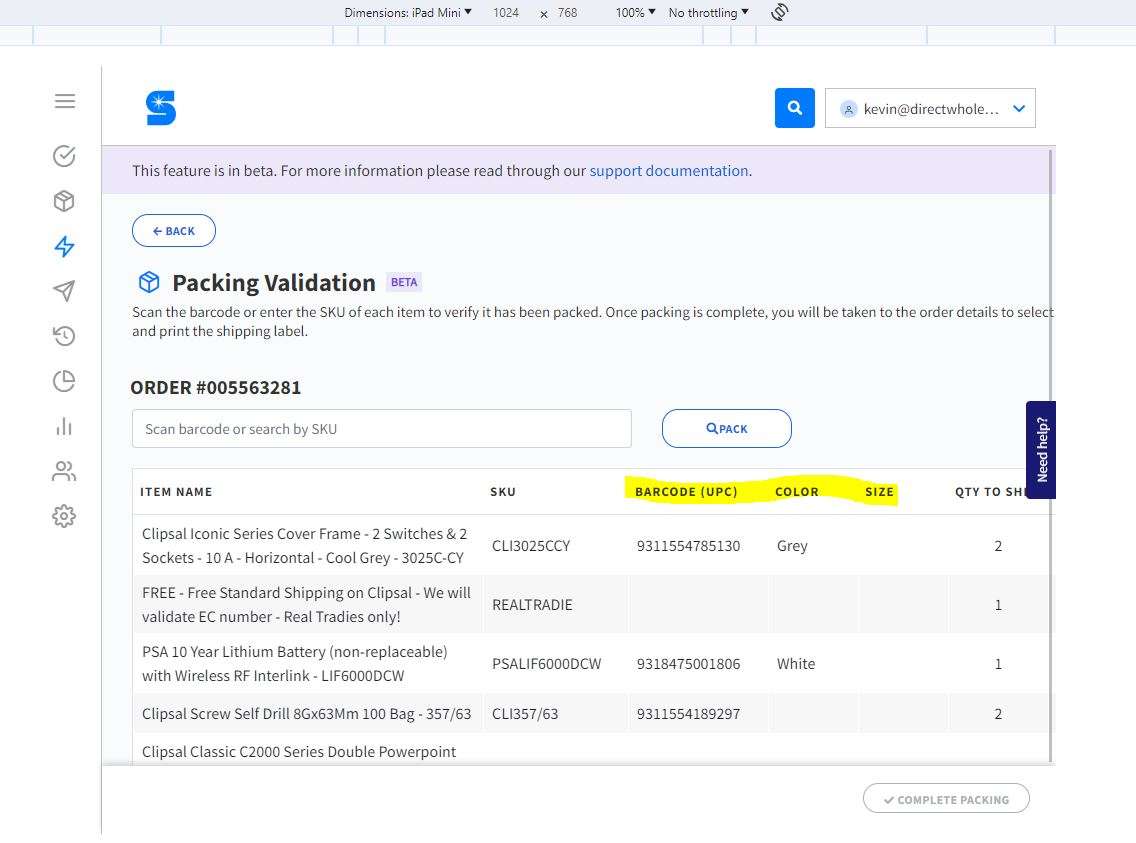Open the Dimensions iPad Mini dropdown
The width and height of the screenshot is (1136, 843).
pos(408,12)
